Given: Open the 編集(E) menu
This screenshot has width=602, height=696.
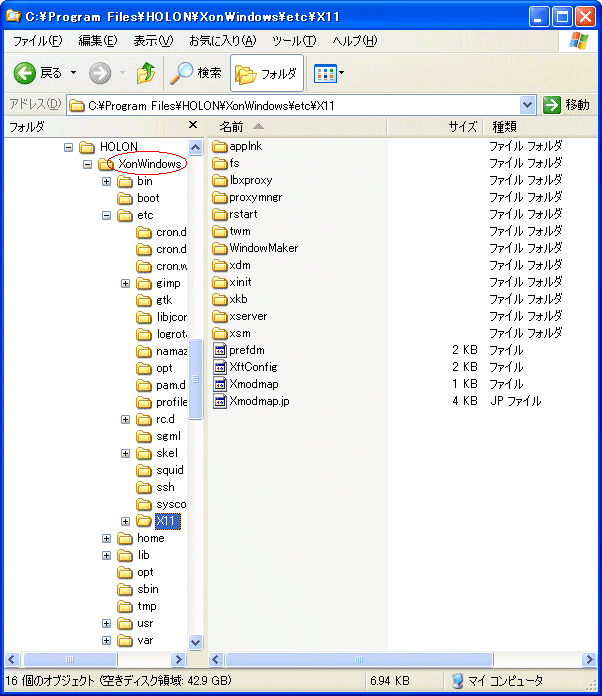Looking at the screenshot, I should pyautogui.click(x=98, y=41).
